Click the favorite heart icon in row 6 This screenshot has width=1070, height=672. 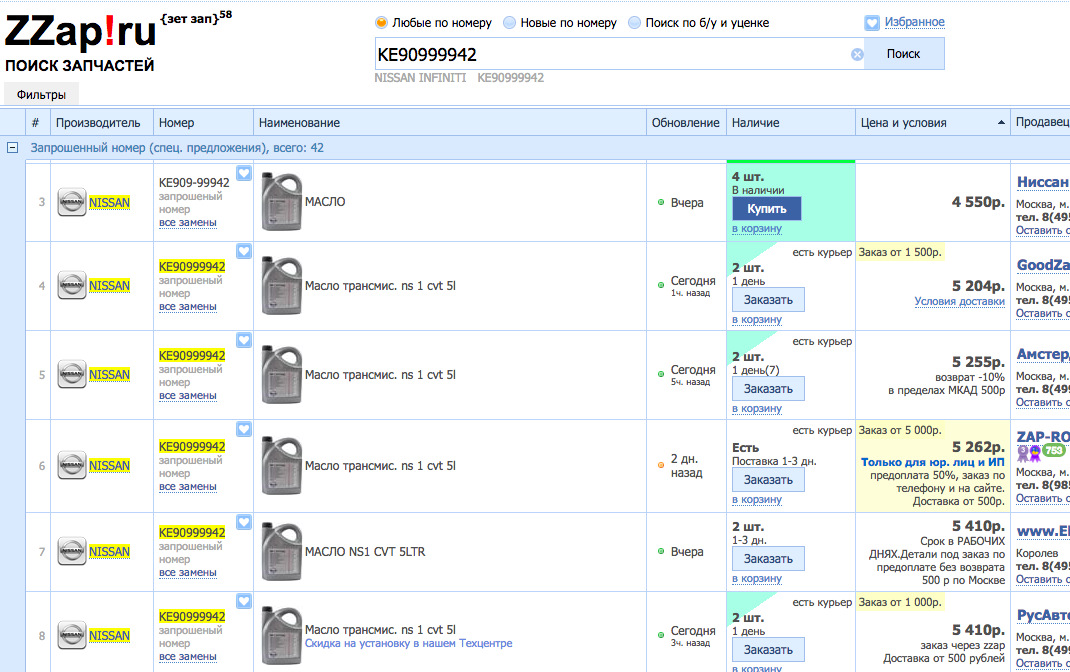(244, 429)
